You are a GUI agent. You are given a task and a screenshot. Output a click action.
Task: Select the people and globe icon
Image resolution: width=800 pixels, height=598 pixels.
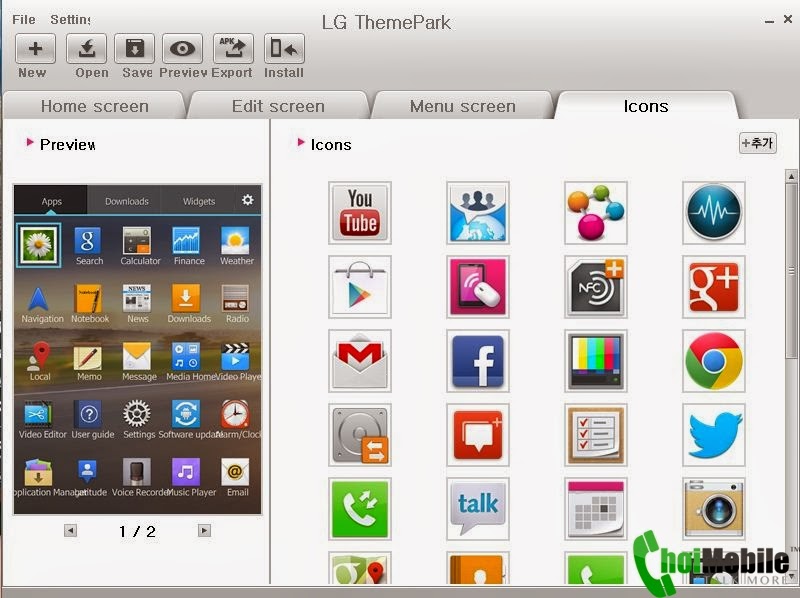478,213
